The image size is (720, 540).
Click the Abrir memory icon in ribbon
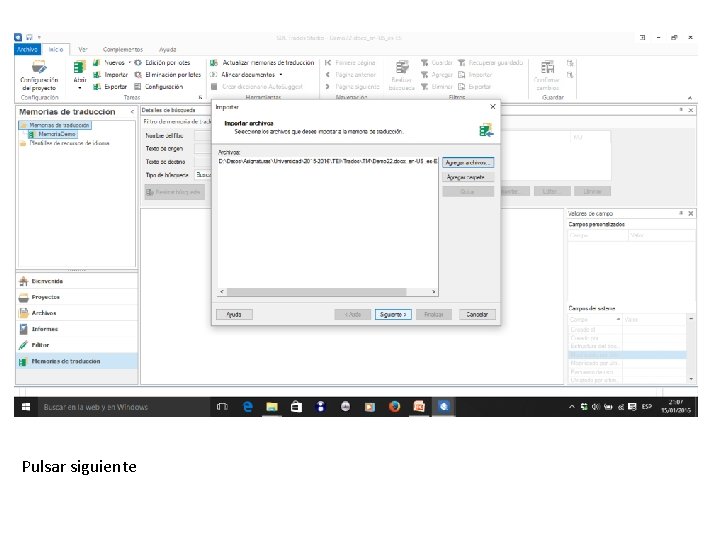click(x=79, y=68)
